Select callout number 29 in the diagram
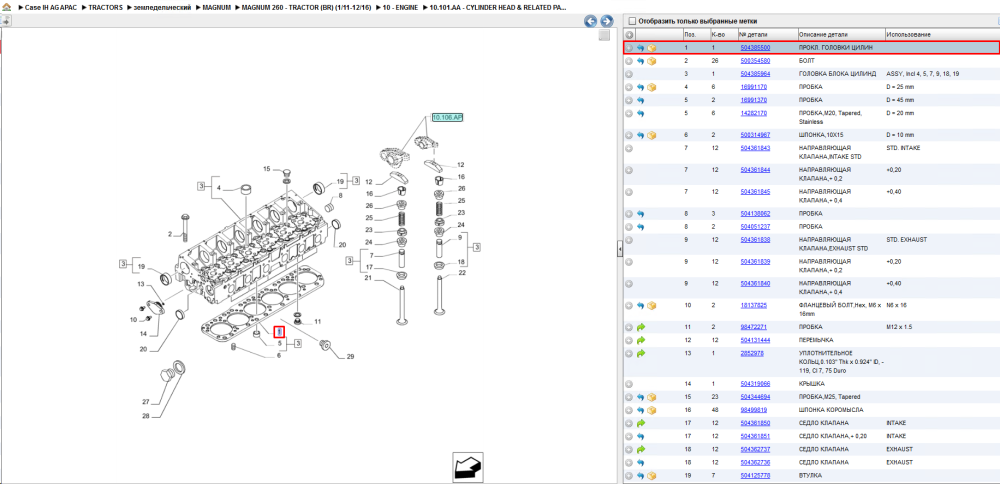The image size is (1000, 484). [350, 357]
